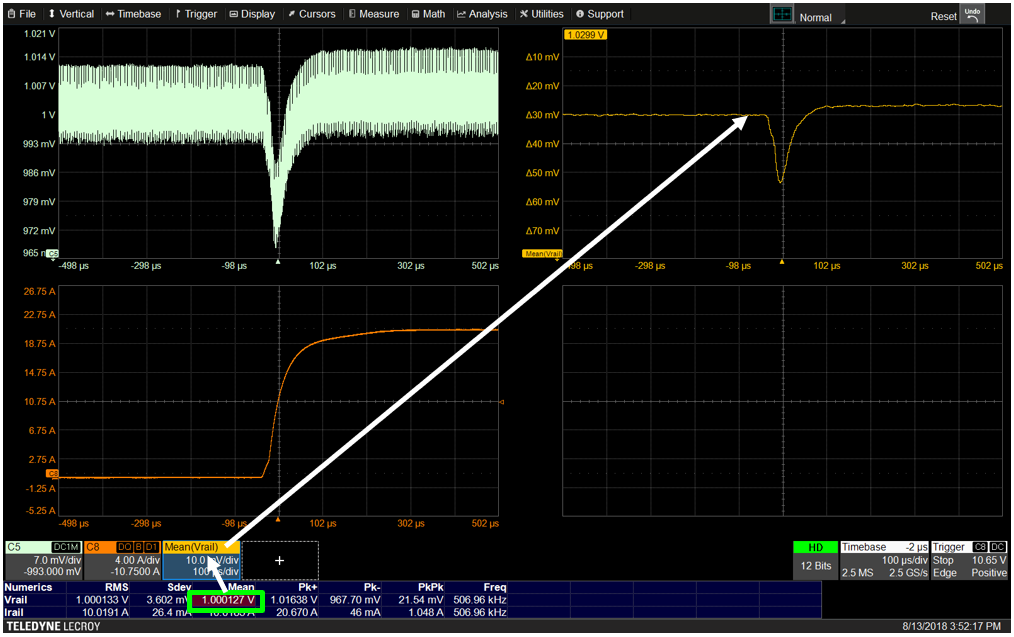Open the Measure menu

[x=373, y=14]
